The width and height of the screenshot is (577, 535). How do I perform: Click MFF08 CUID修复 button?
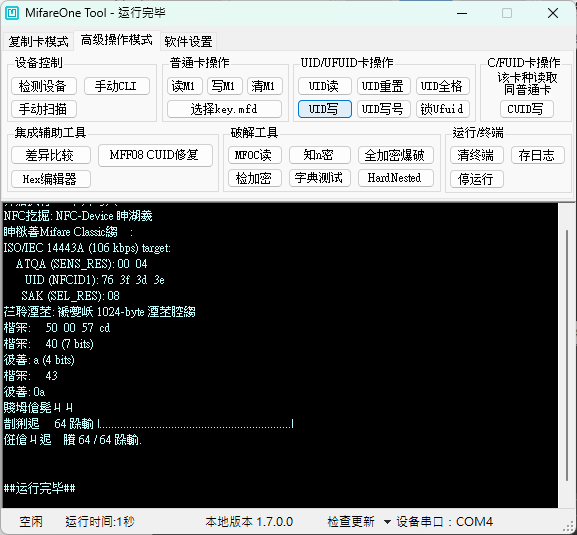(x=155, y=155)
